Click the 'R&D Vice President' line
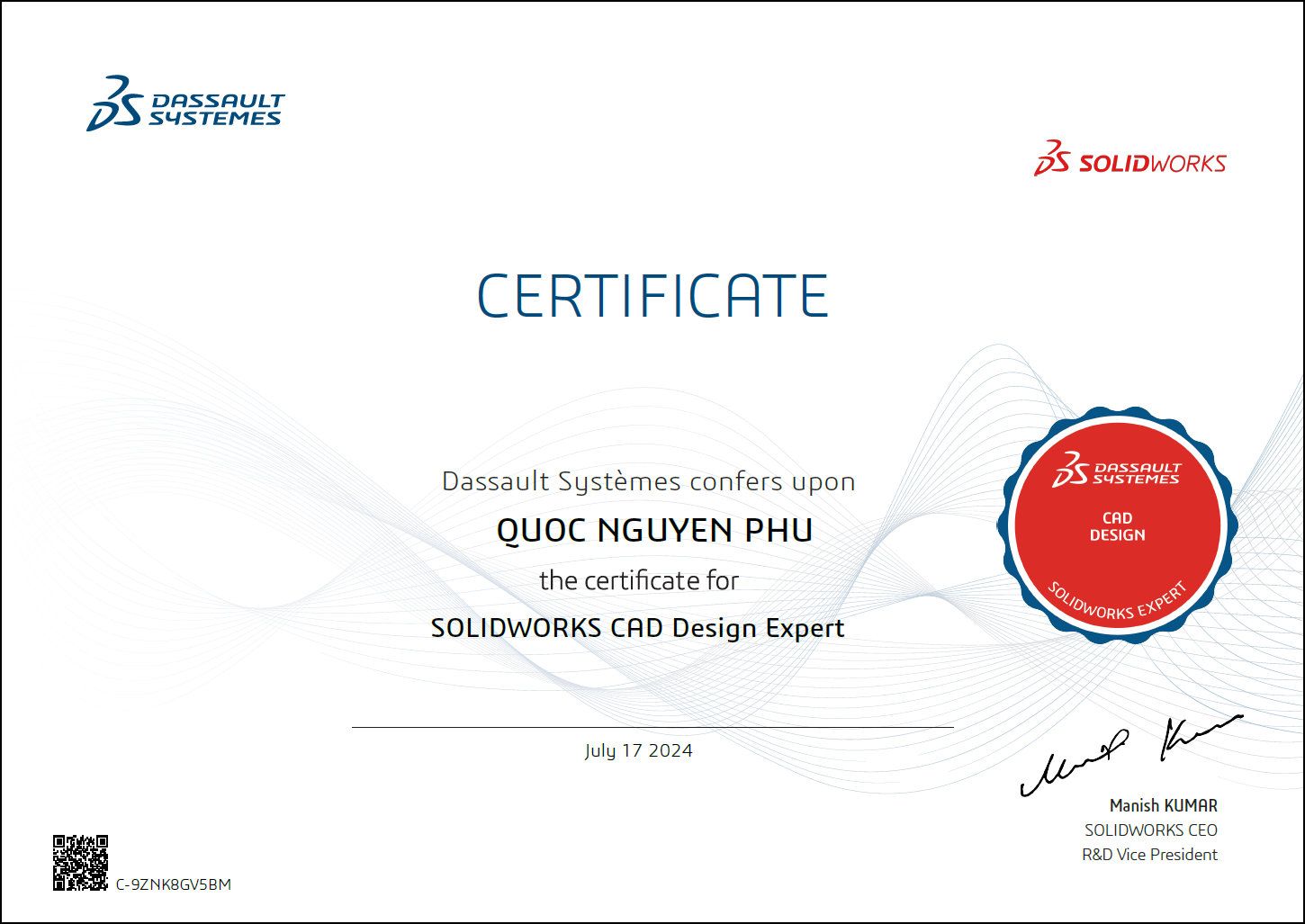The width and height of the screenshot is (1305, 924). pyautogui.click(x=1150, y=855)
